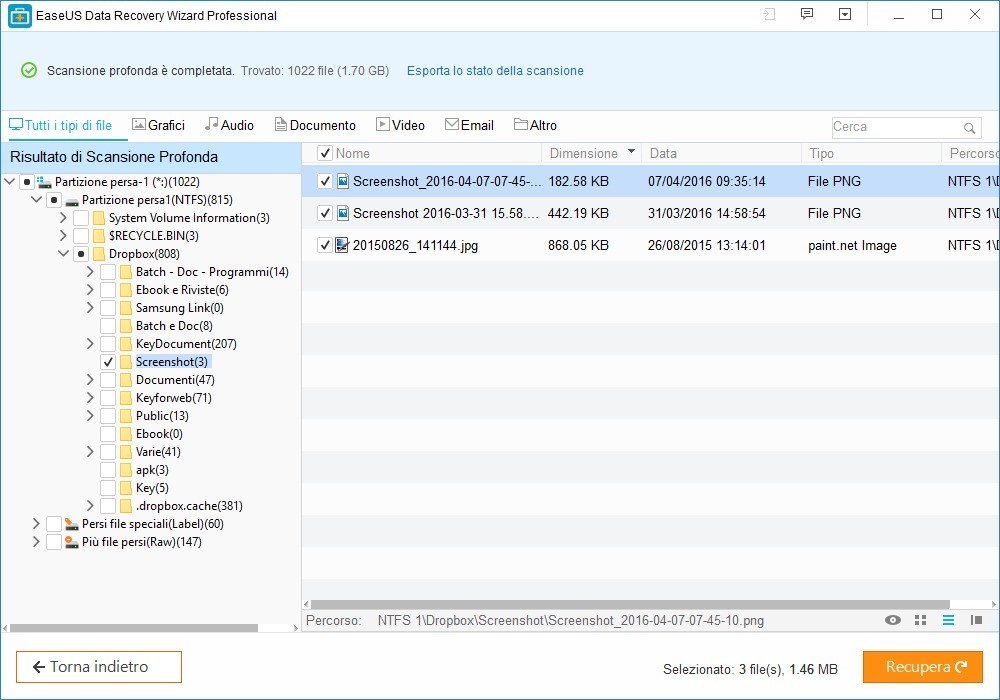The width and height of the screenshot is (1000, 700).
Task: Collapse the Dropbox folder tree node
Action: pyautogui.click(x=64, y=254)
